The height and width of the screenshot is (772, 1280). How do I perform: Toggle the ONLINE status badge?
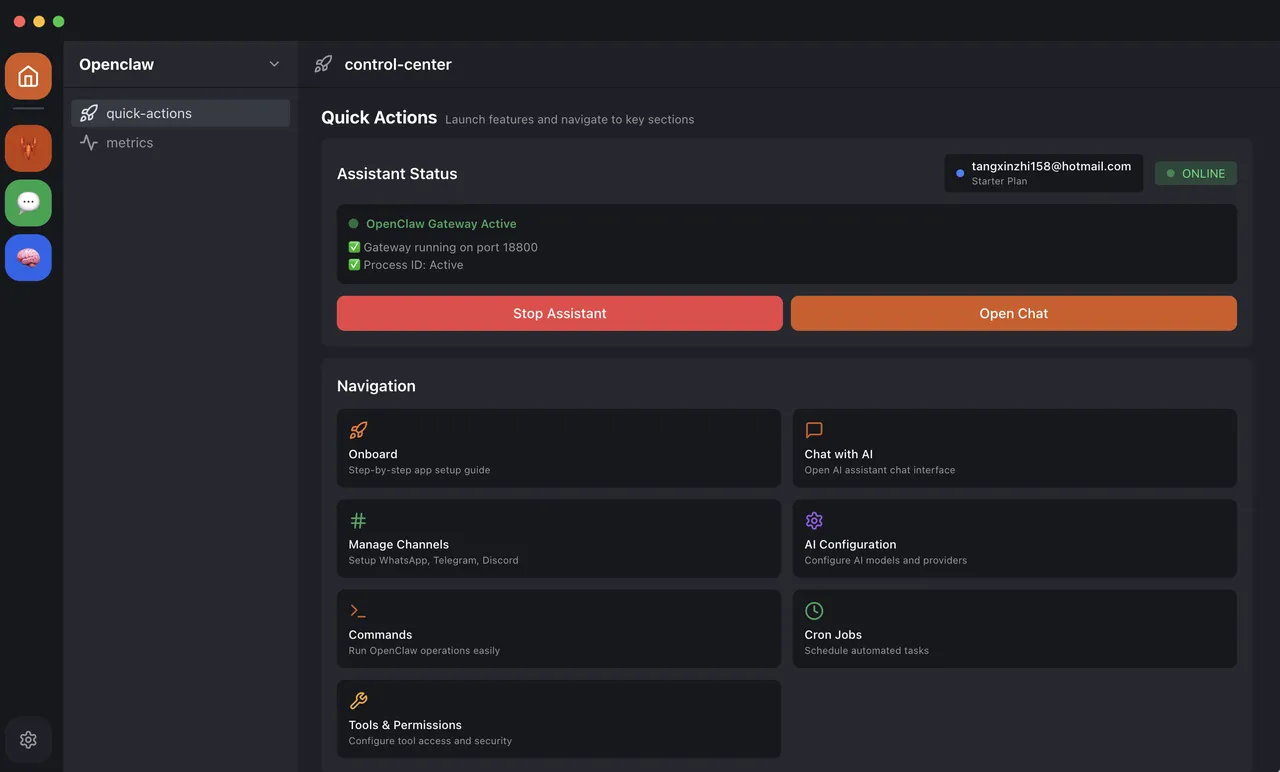1195,173
